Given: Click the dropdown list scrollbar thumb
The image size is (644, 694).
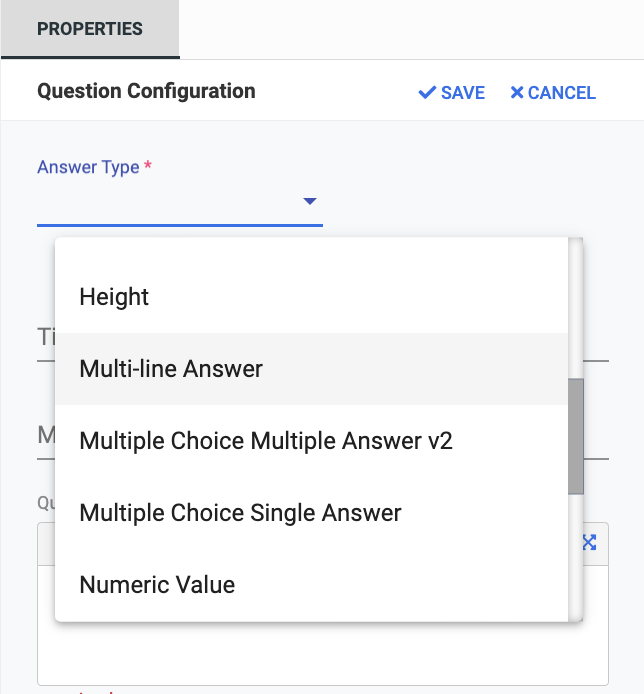Looking at the screenshot, I should click(x=575, y=436).
